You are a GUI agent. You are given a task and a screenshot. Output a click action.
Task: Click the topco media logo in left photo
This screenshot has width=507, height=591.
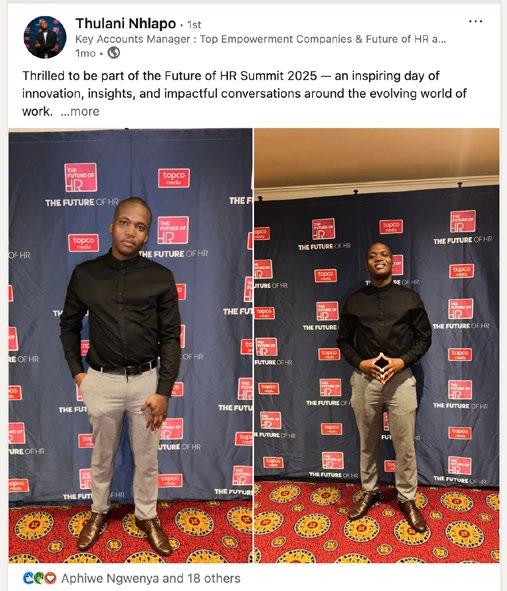(x=174, y=178)
